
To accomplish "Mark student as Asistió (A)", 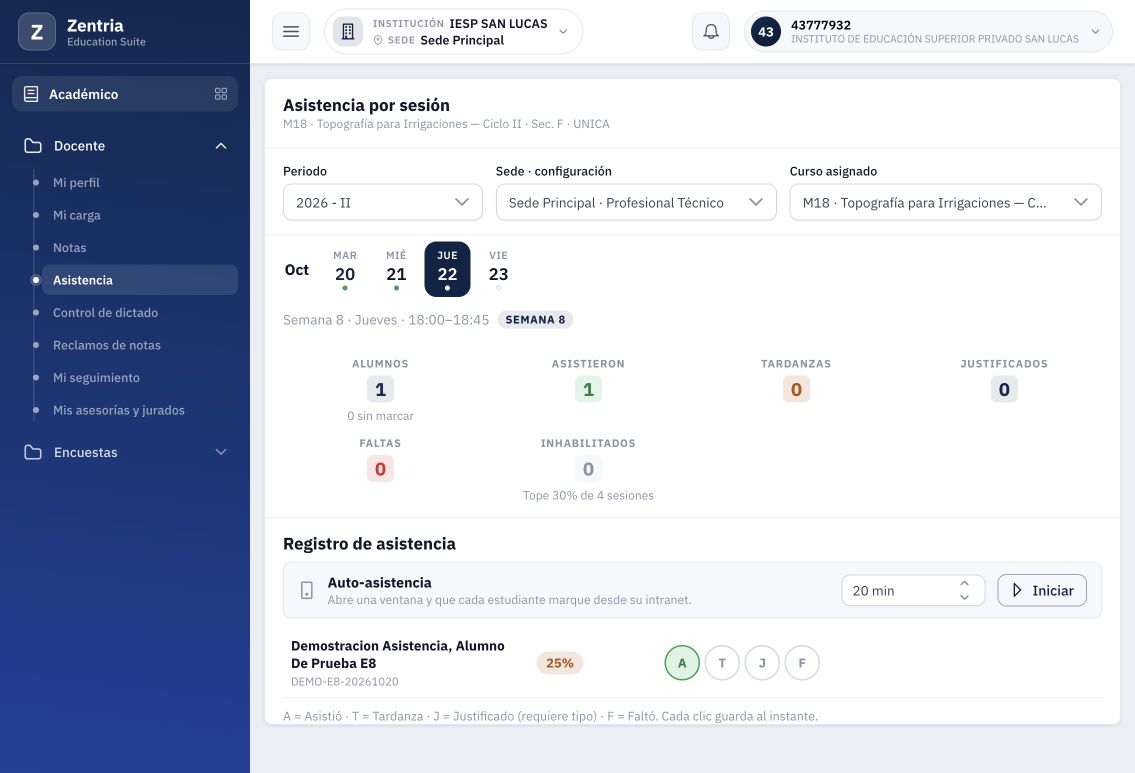I will (x=682, y=663).
